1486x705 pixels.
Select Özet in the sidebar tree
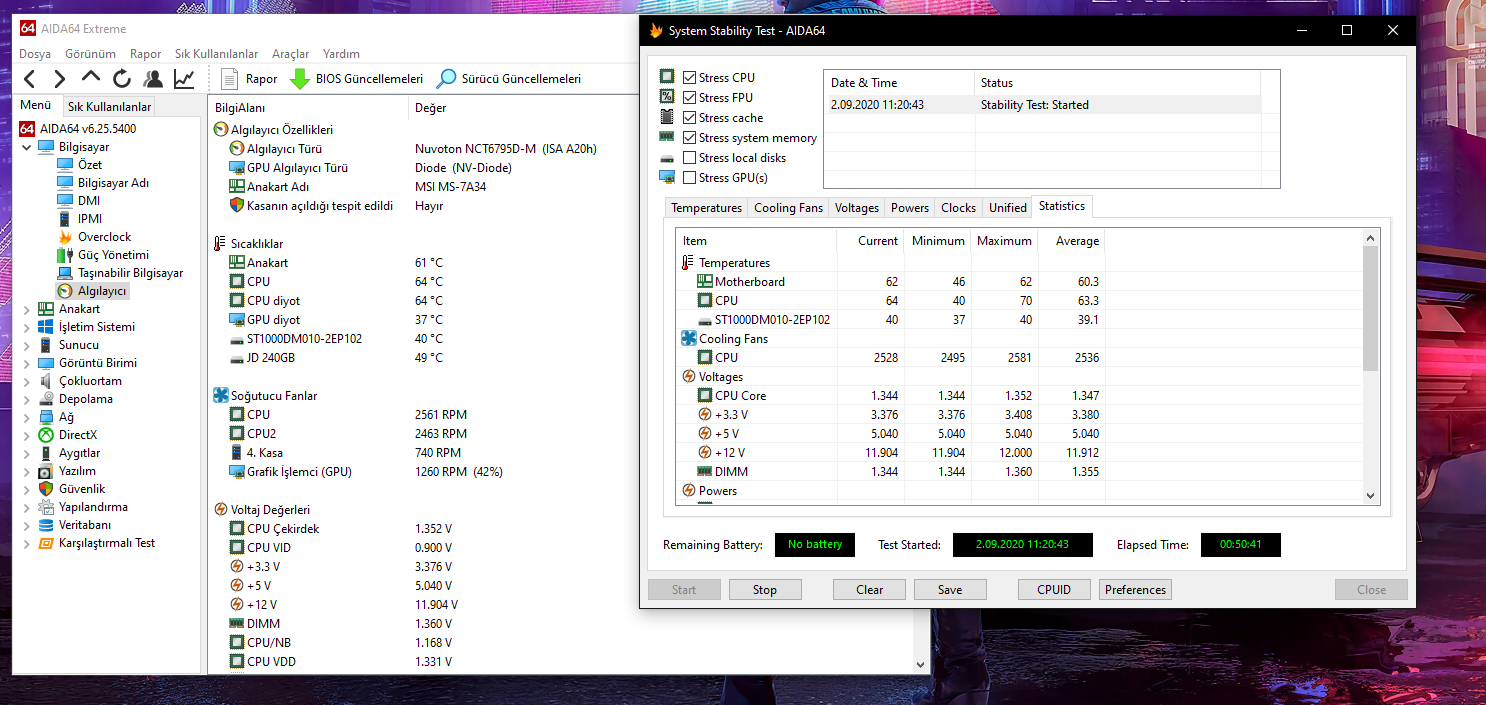[x=79, y=165]
